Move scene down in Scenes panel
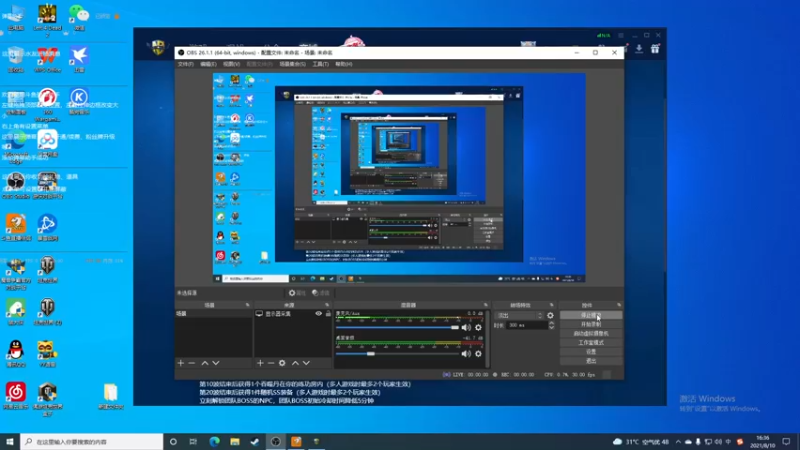800x450 pixels. point(216,363)
